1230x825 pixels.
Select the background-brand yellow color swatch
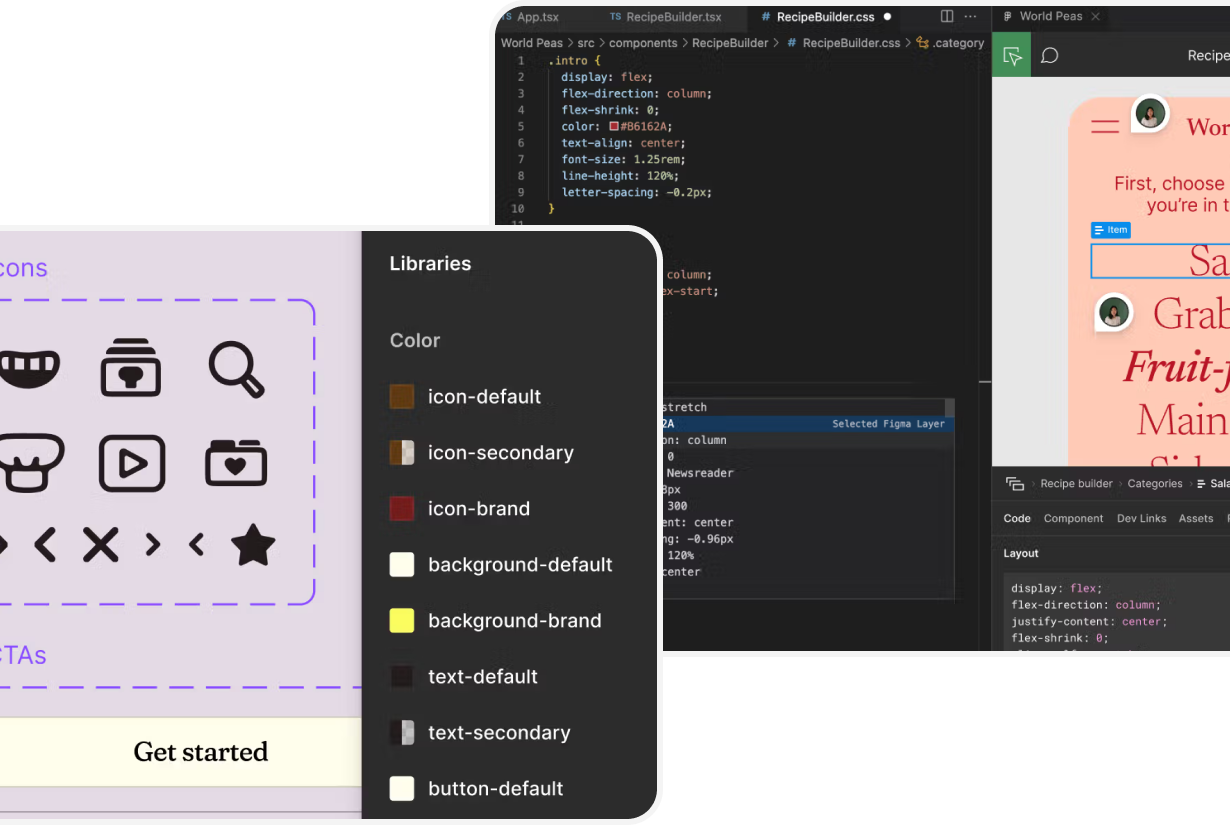click(x=402, y=621)
